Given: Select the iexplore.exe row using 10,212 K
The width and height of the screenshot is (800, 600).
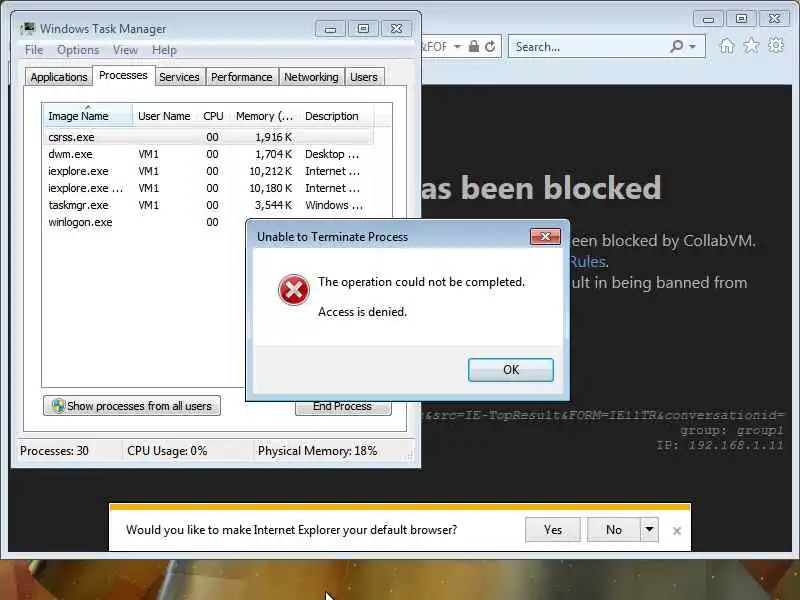Looking at the screenshot, I should [208, 171].
